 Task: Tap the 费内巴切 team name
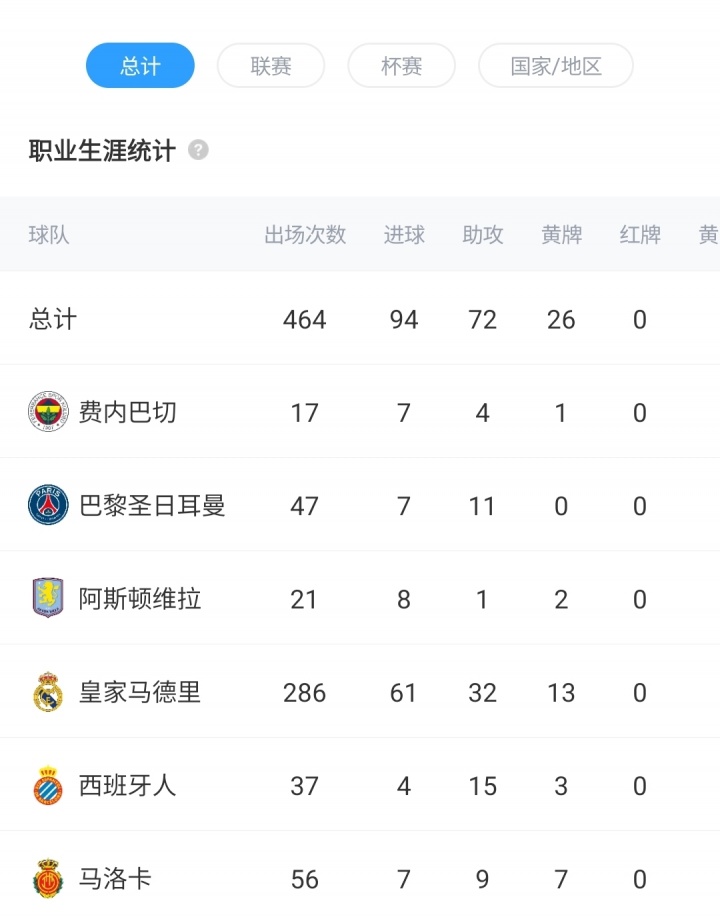pos(127,412)
